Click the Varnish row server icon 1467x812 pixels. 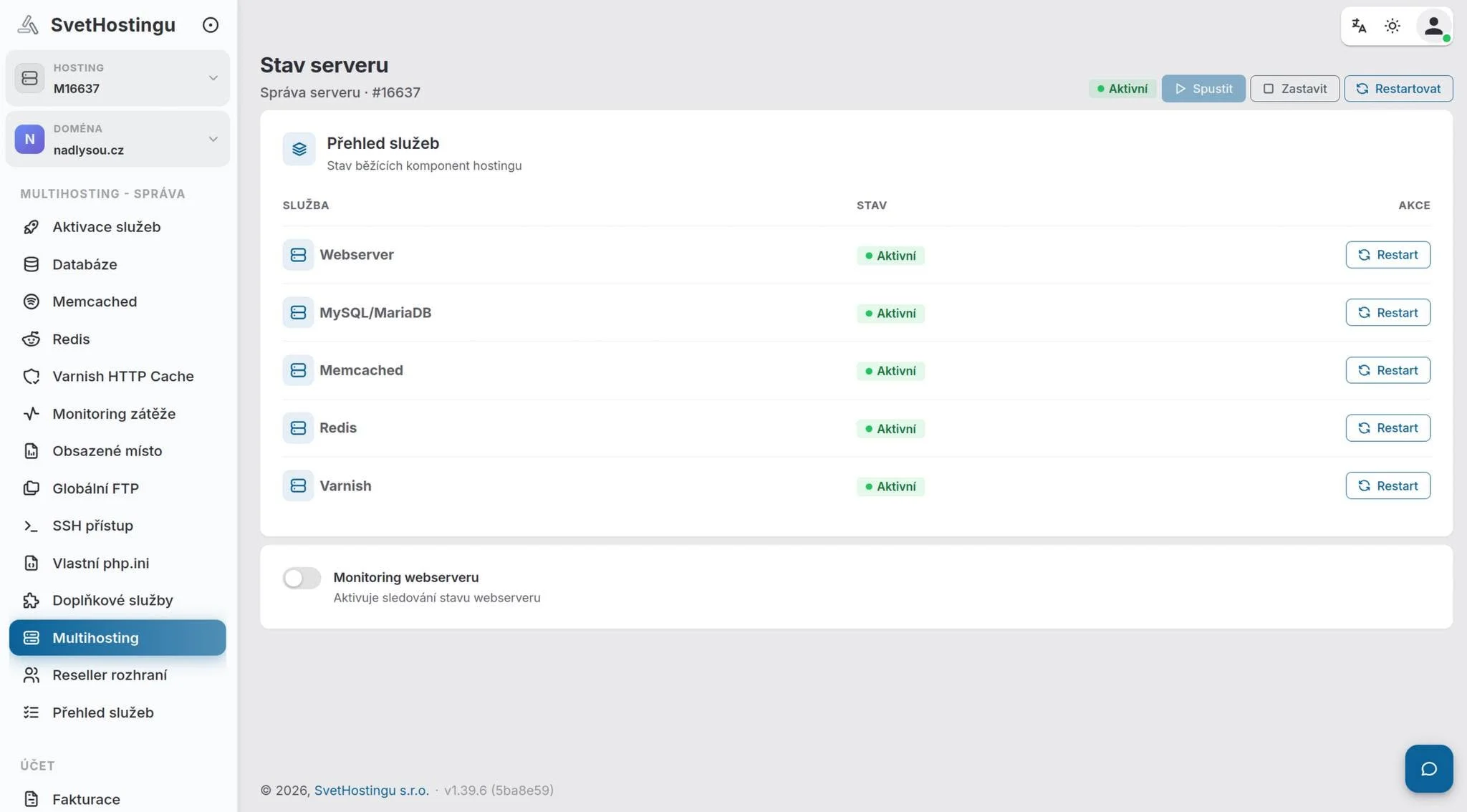point(298,485)
